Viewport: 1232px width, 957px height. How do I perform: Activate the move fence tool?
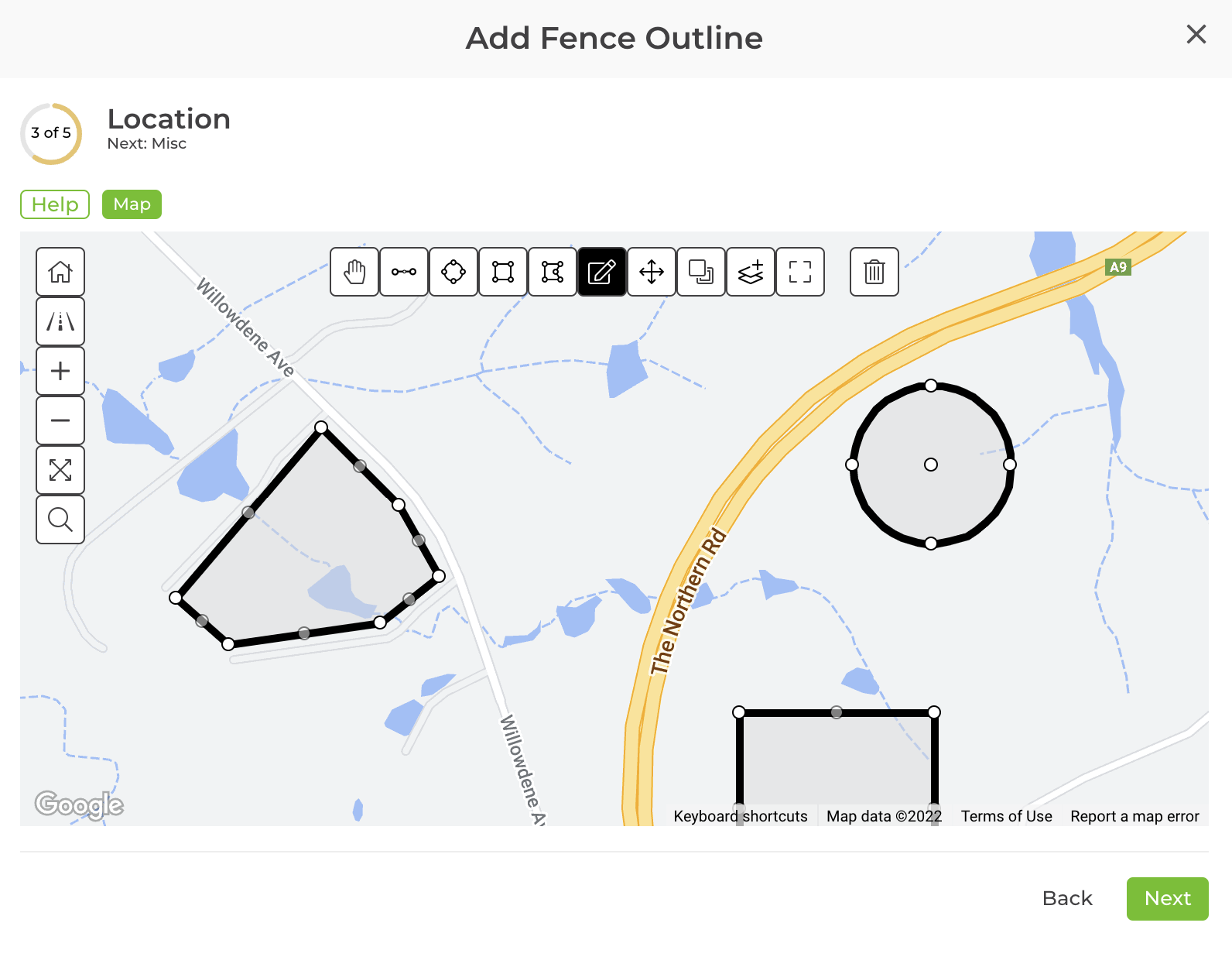tap(651, 273)
